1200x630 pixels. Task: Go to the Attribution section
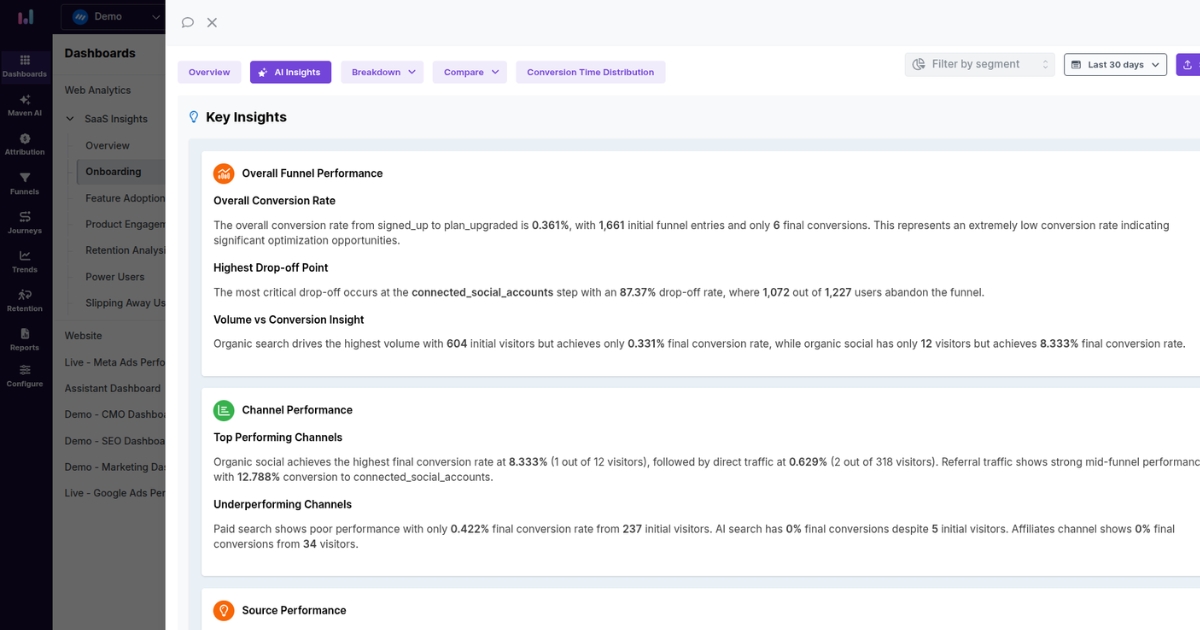coord(25,144)
